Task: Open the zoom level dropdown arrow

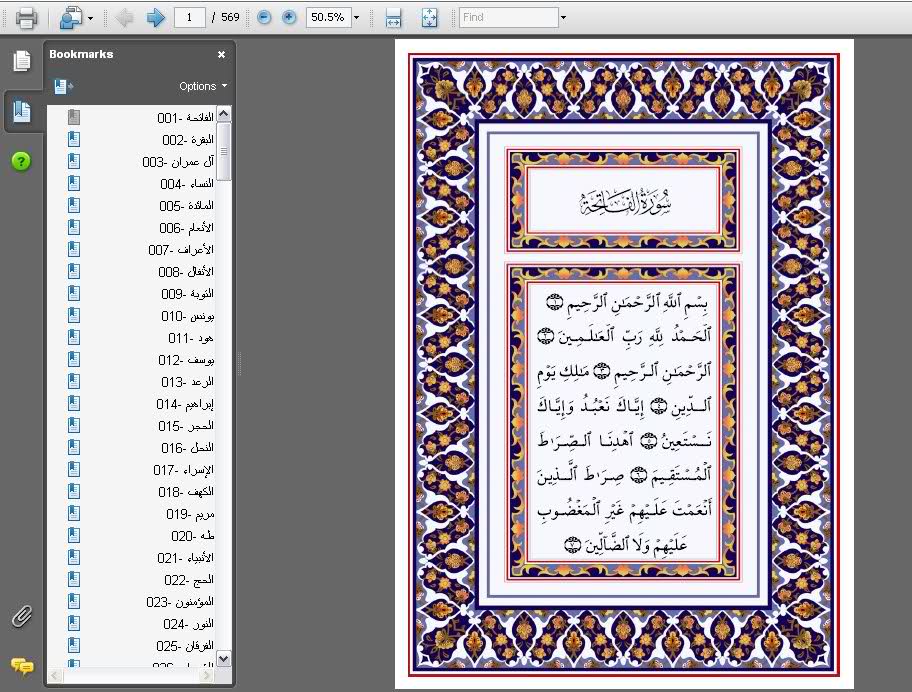Action: click(x=357, y=17)
